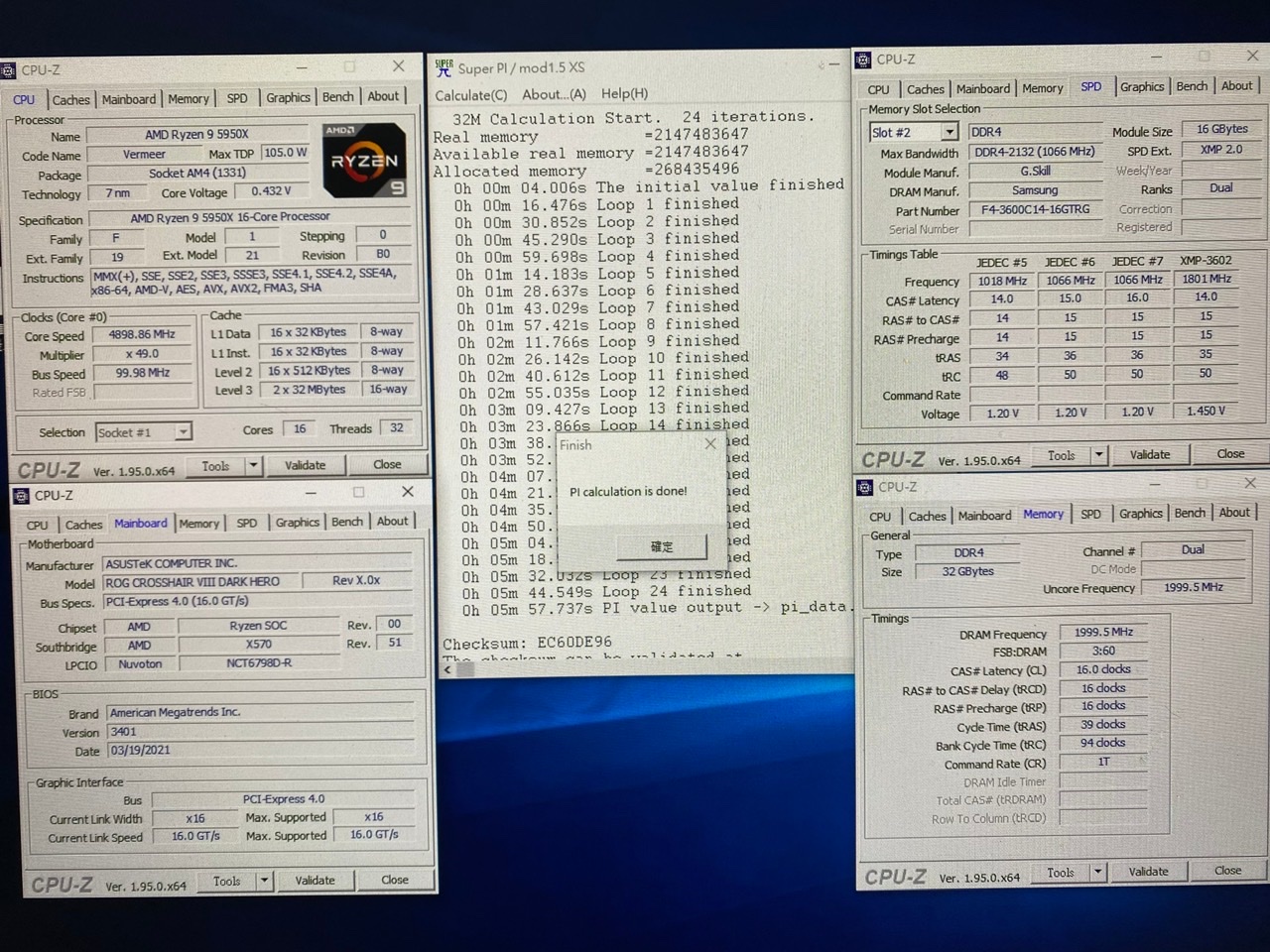Click part number F4-3600C14-16GTRG field
Screen dimensions: 1270x952
tap(1035, 209)
